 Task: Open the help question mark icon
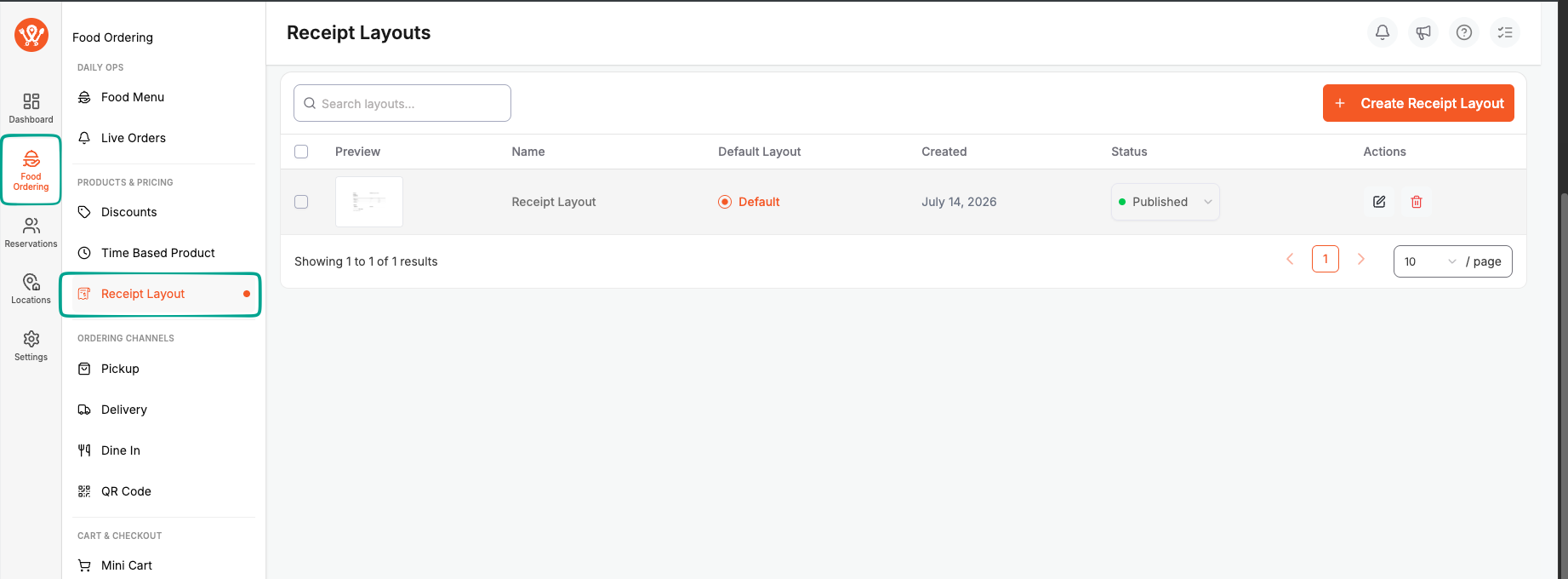(1464, 32)
